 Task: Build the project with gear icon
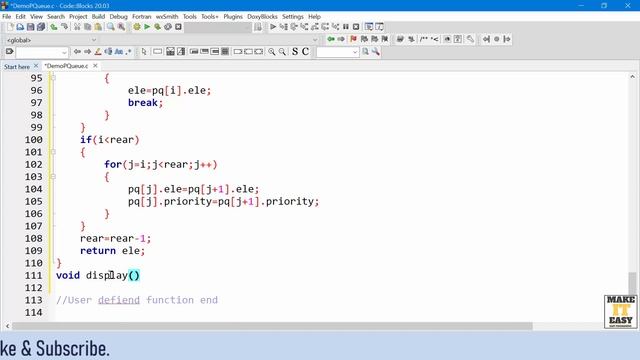[137, 27]
